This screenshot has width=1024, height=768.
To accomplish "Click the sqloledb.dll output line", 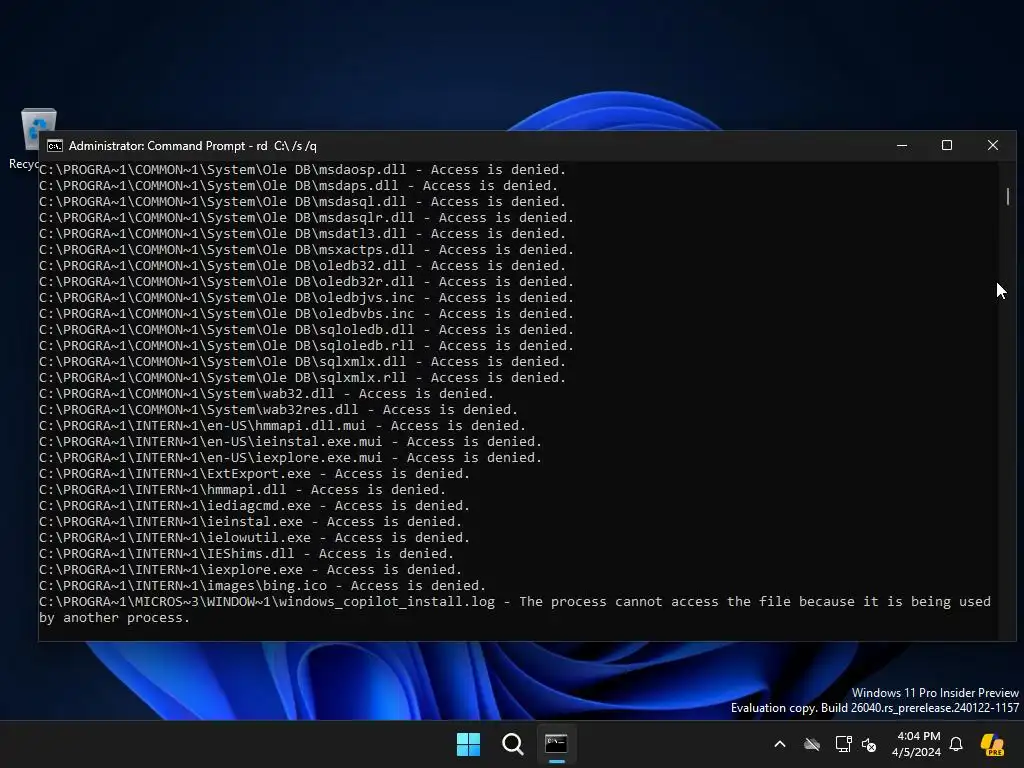I will coord(306,330).
